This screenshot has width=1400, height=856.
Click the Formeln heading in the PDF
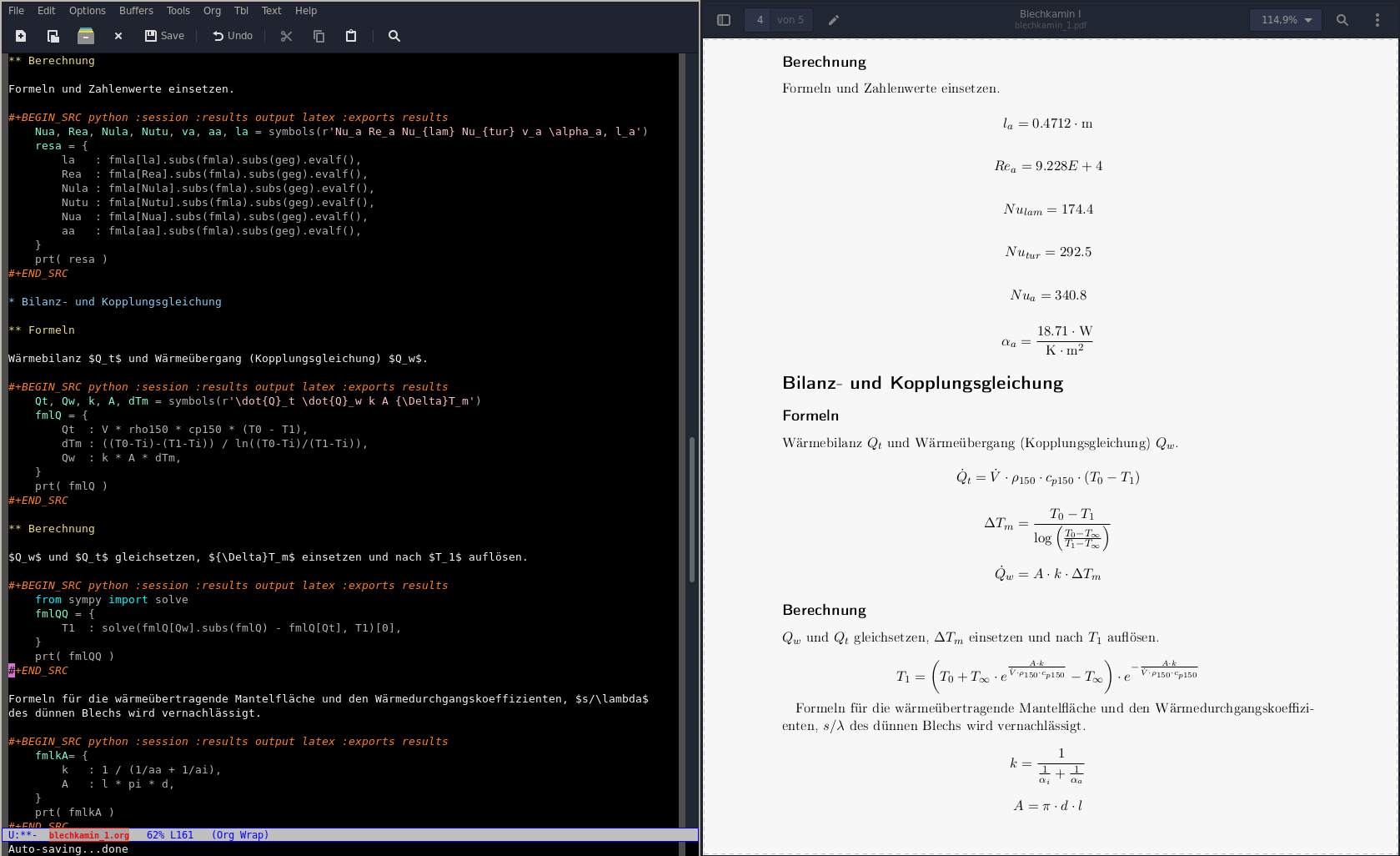click(810, 415)
